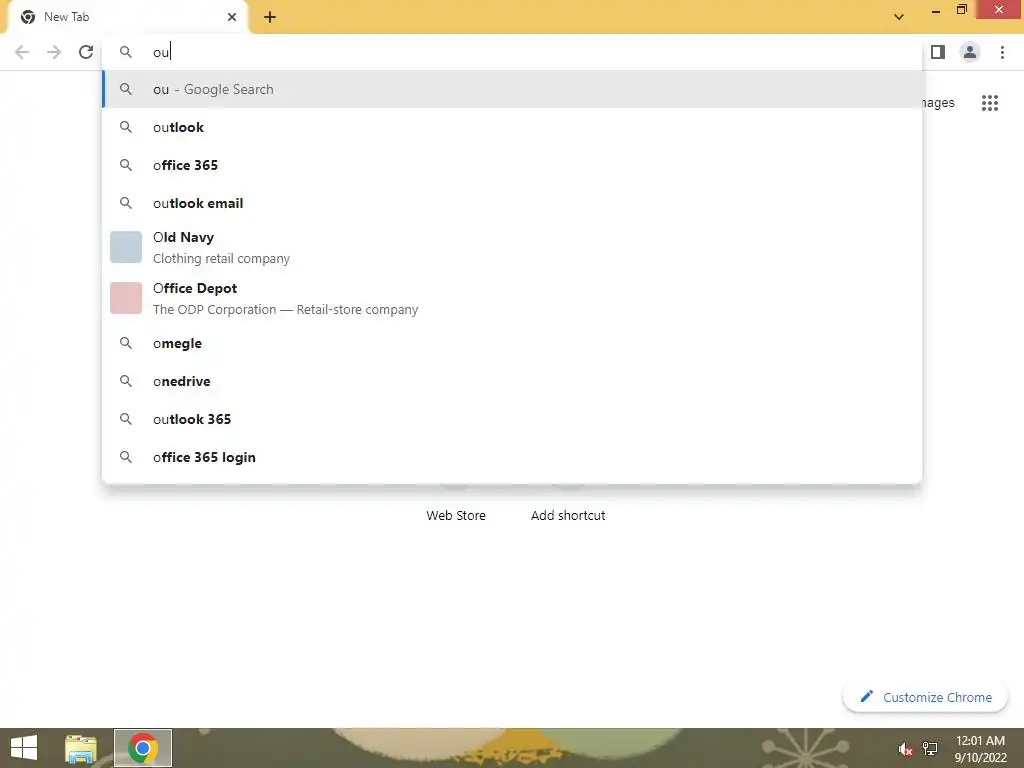Reload the page with refresh icon
1024x768 pixels.
(86, 52)
